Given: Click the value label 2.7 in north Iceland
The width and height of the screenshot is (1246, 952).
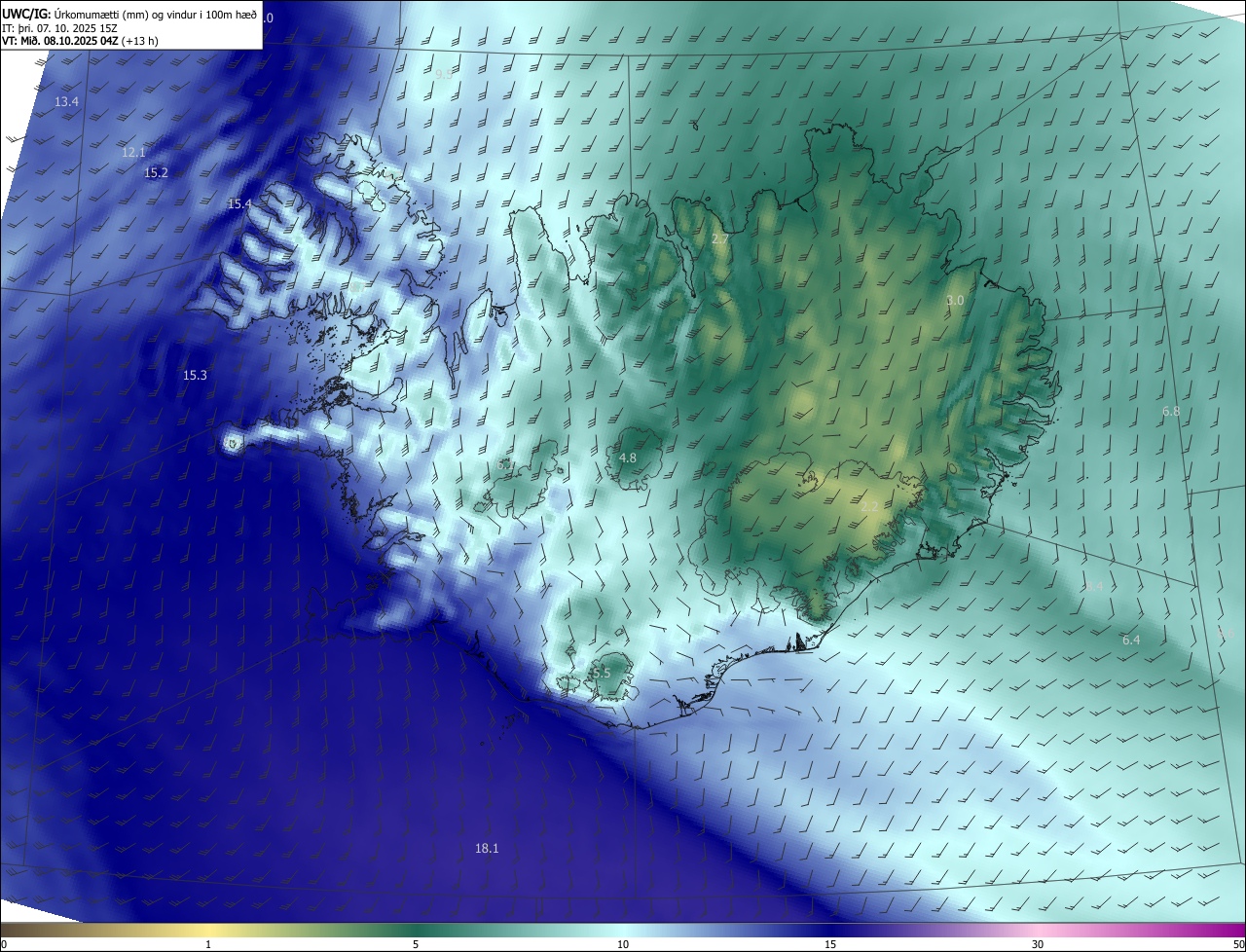Looking at the screenshot, I should [x=720, y=238].
